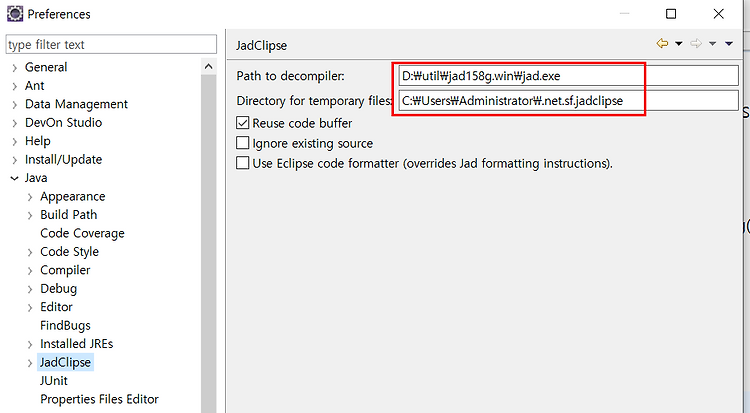Close the Preferences window
This screenshot has width=750, height=413.
tap(718, 14)
